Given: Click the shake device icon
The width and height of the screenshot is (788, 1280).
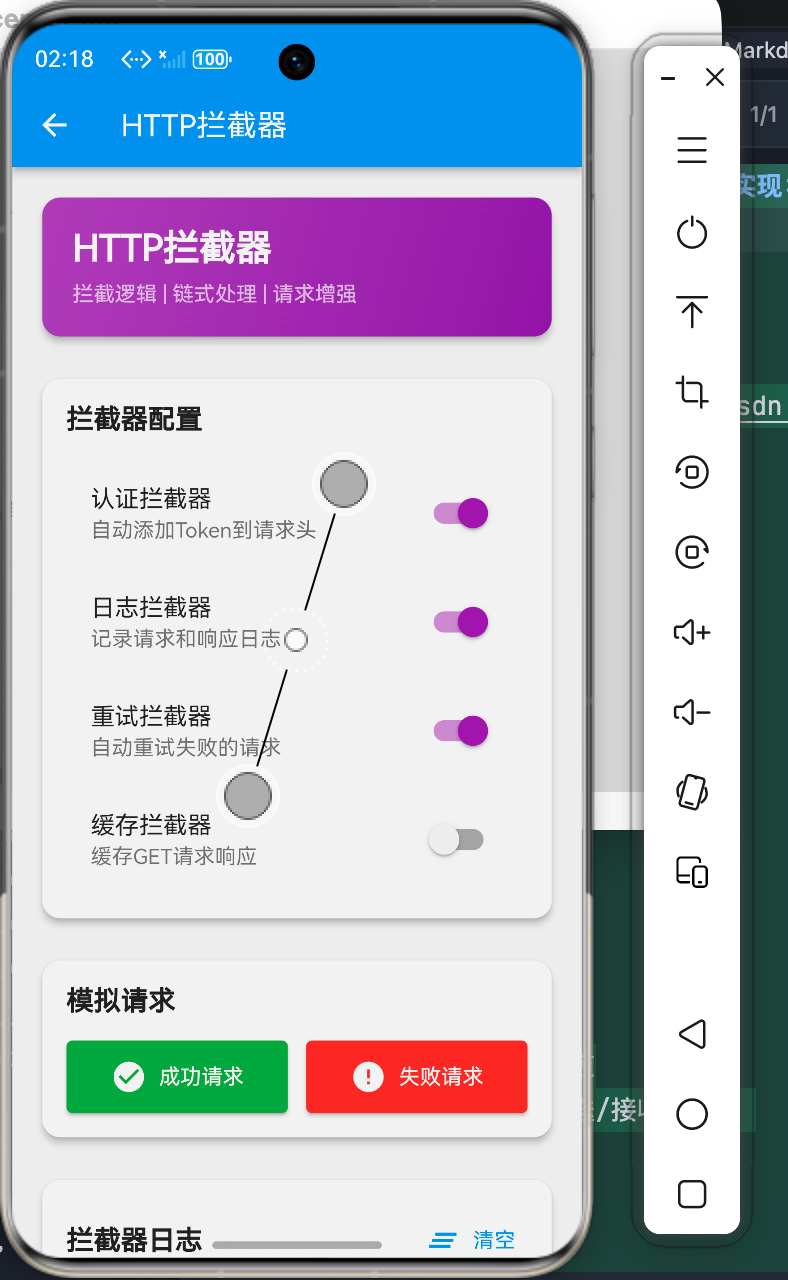Looking at the screenshot, I should click(x=692, y=792).
